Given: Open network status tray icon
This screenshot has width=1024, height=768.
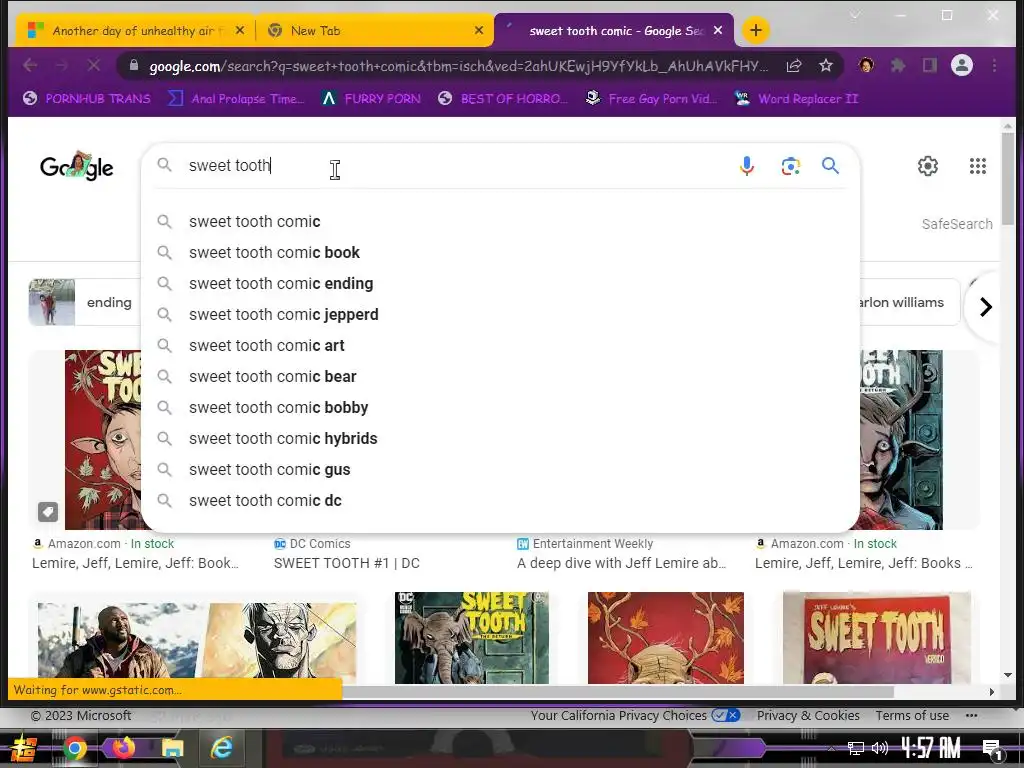Looking at the screenshot, I should point(855,748).
